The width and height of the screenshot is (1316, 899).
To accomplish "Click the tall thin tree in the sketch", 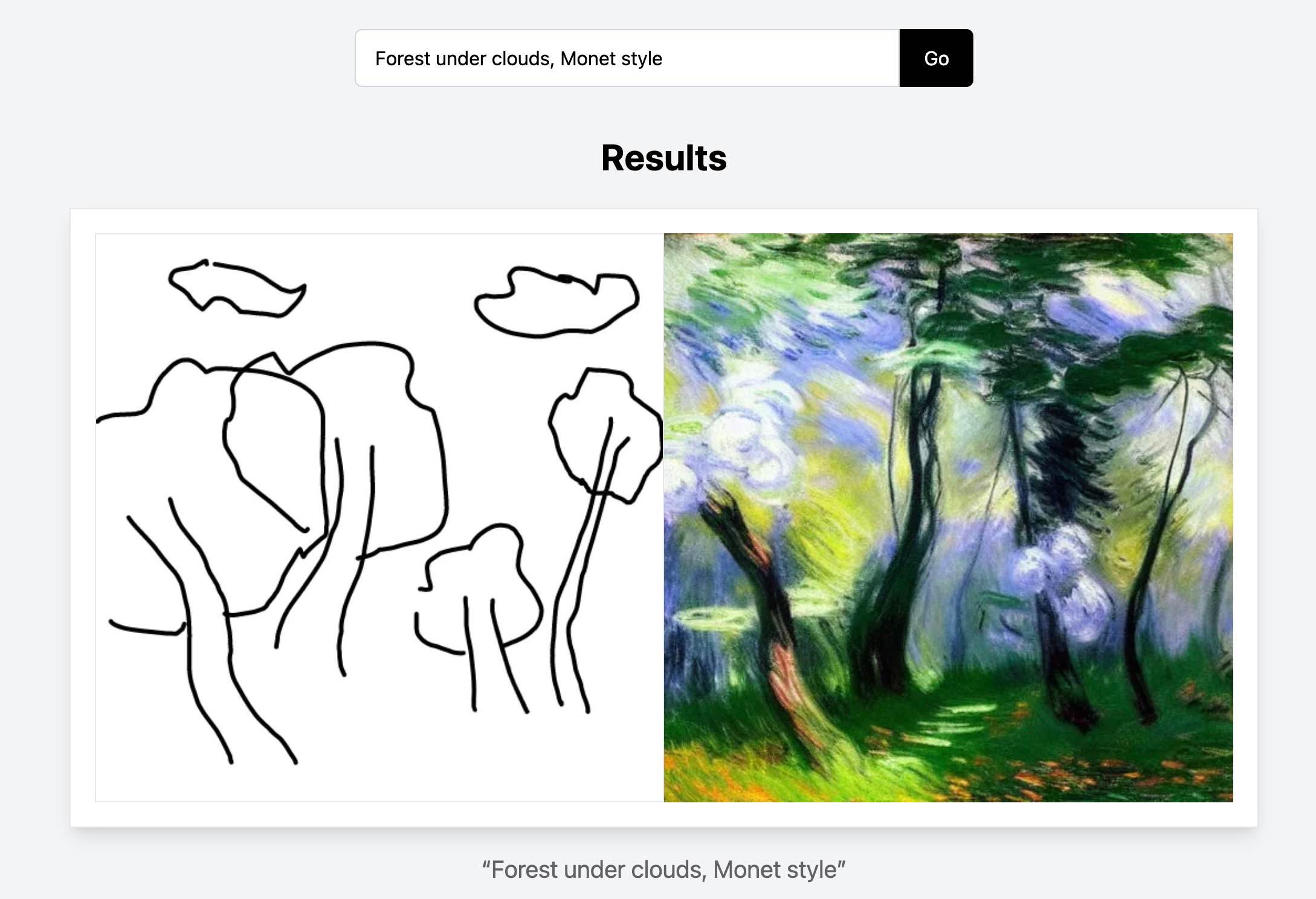I will click(598, 532).
